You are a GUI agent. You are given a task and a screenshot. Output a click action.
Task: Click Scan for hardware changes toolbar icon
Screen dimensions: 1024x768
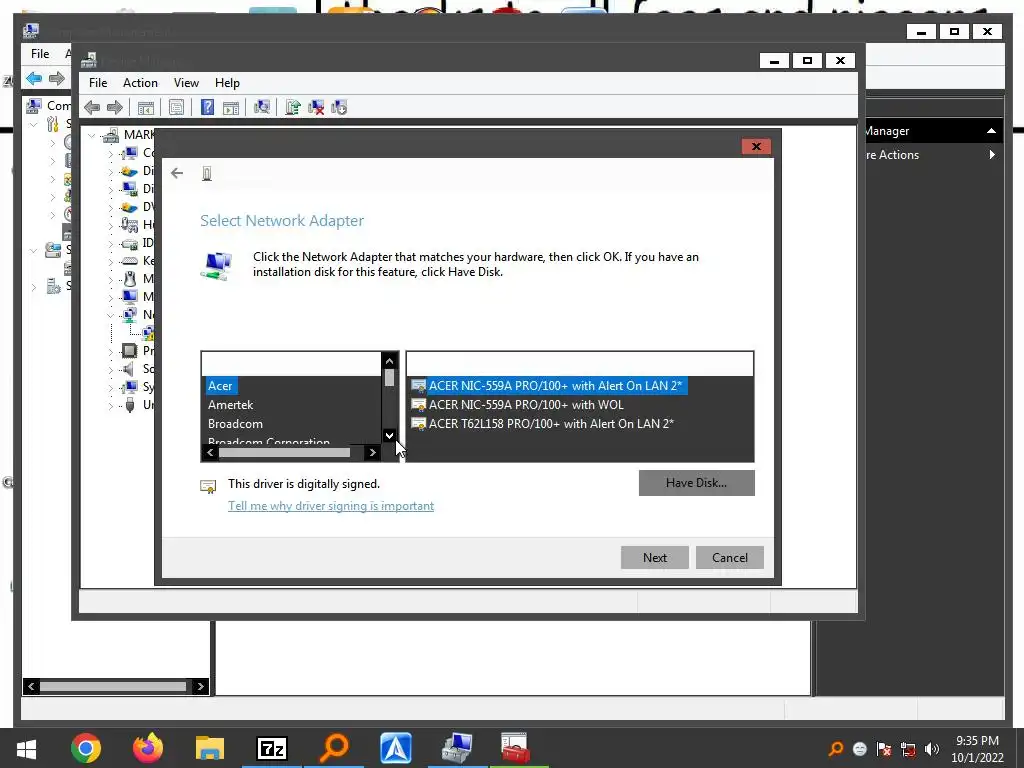point(262,107)
